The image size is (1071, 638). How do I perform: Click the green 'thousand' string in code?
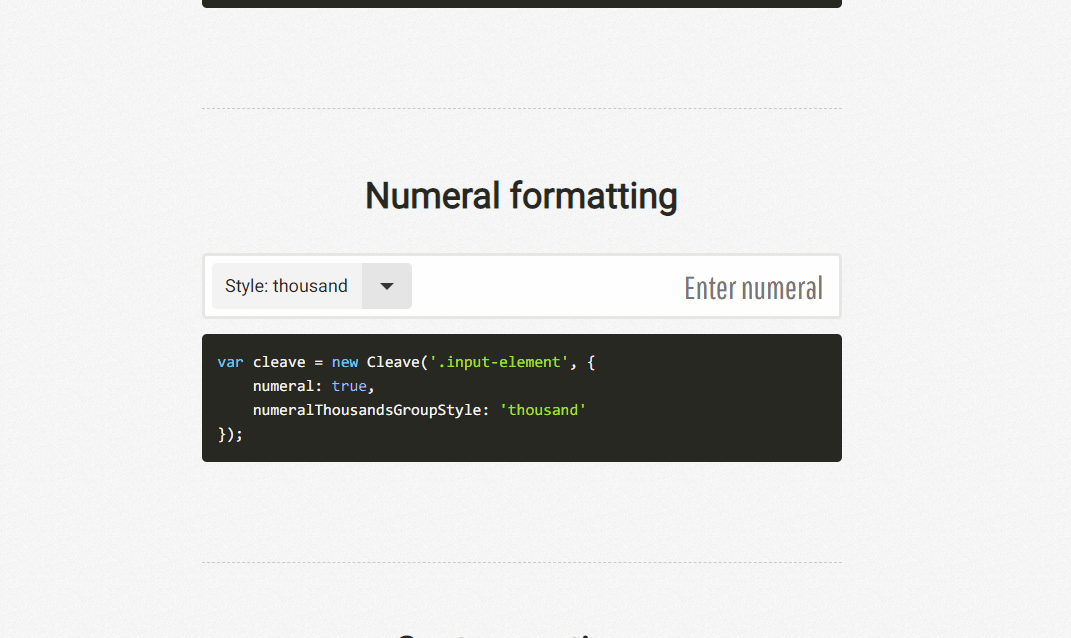(543, 410)
